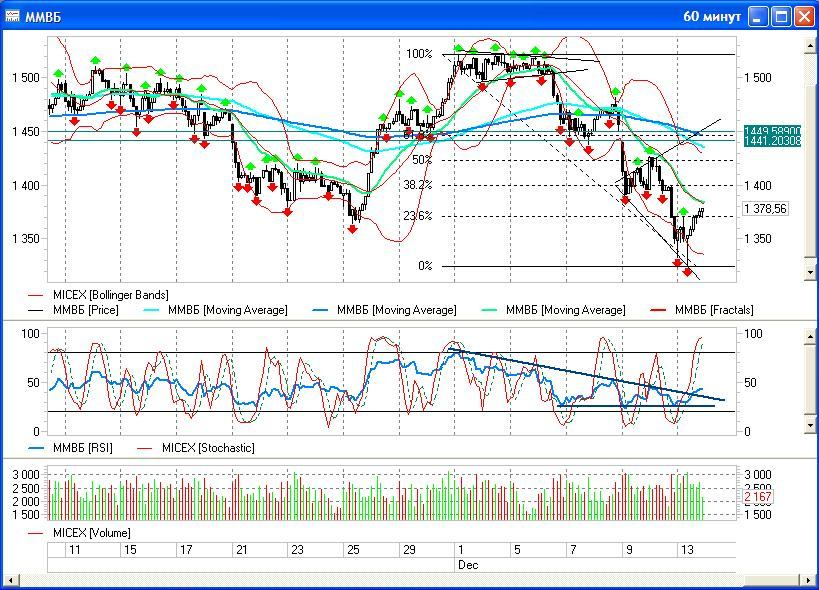Image resolution: width=819 pixels, height=590 pixels.
Task: Click the current price label 1 378,56
Action: [765, 209]
